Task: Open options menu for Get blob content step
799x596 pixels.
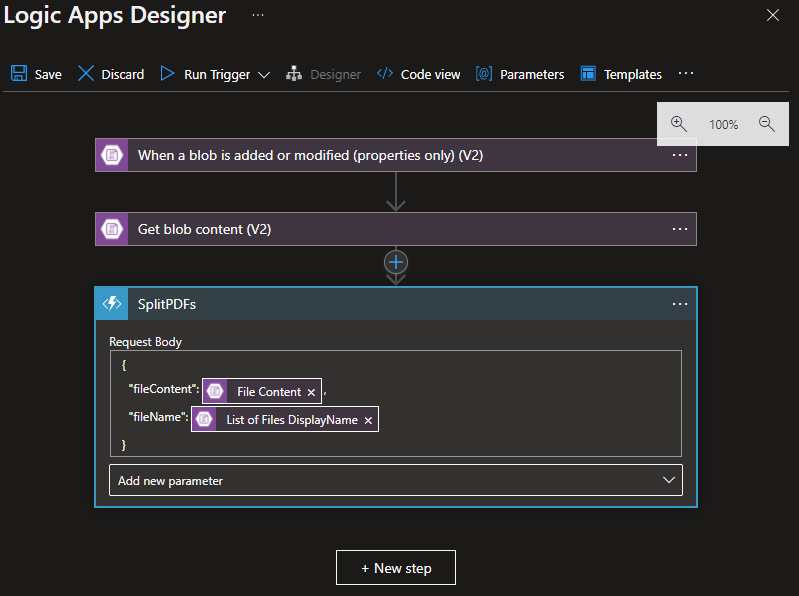Action: click(680, 229)
